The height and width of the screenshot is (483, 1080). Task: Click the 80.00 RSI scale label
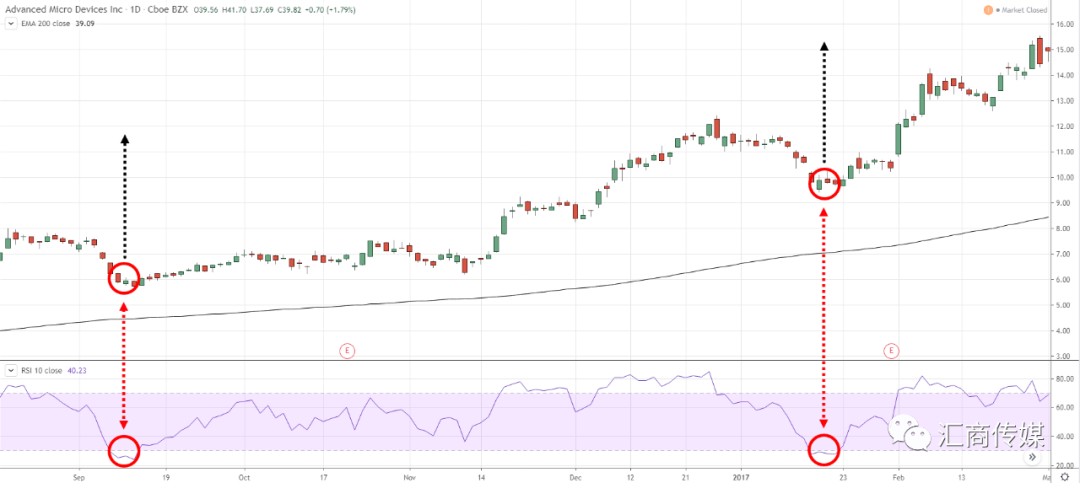pyautogui.click(x=1063, y=378)
